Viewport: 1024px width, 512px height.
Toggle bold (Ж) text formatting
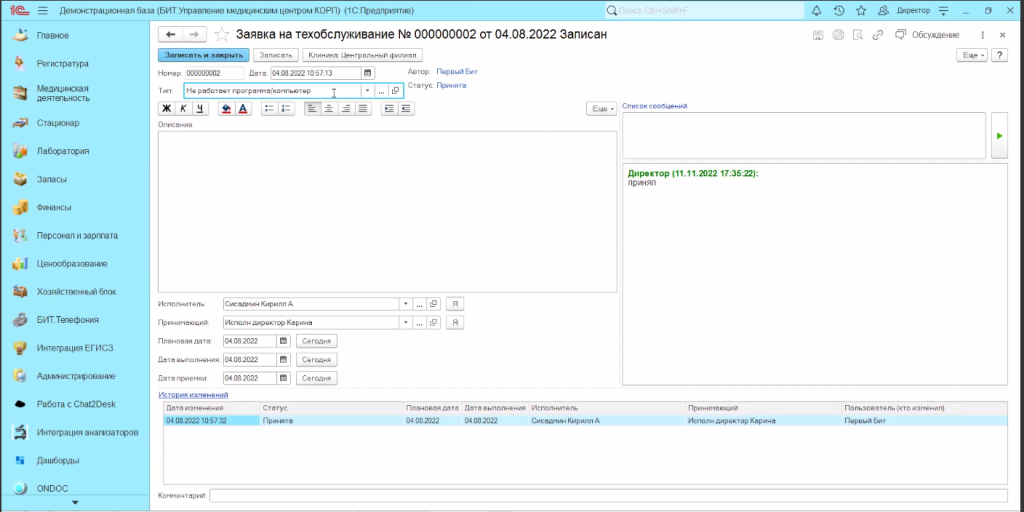coord(167,109)
